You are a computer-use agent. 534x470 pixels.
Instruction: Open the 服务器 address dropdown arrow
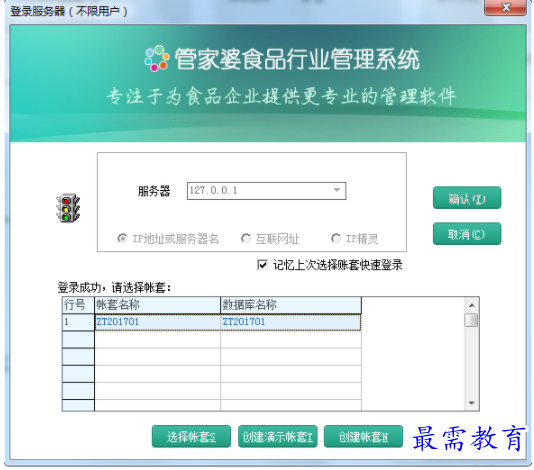(337, 190)
